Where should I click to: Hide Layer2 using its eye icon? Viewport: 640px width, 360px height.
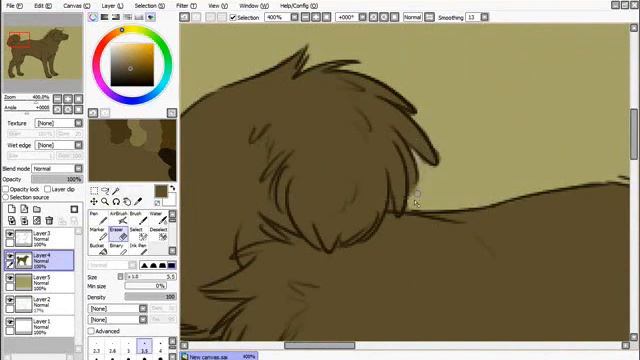pyautogui.click(x=10, y=300)
